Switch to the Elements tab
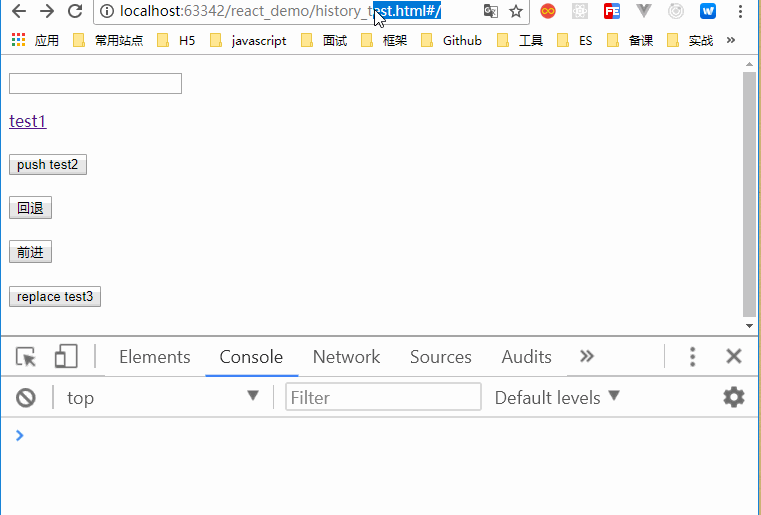 154,357
